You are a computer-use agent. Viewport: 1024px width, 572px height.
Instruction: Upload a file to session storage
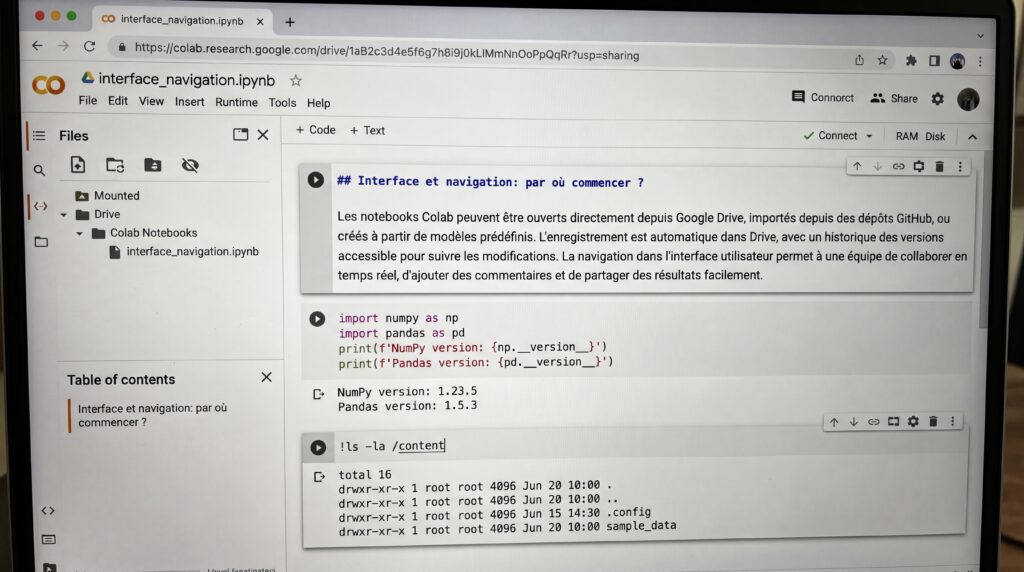[x=78, y=165]
